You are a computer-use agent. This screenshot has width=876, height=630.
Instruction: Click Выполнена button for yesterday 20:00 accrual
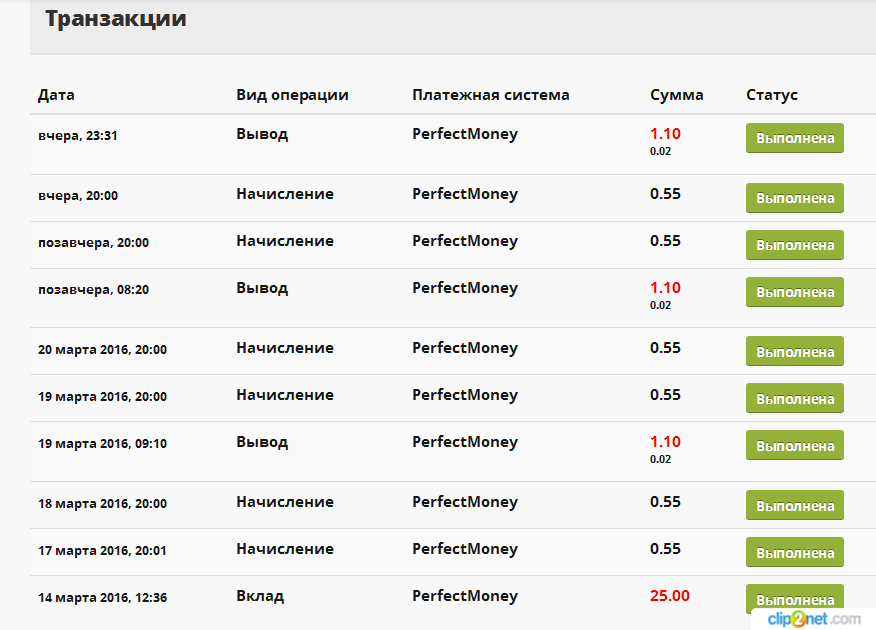(794, 198)
